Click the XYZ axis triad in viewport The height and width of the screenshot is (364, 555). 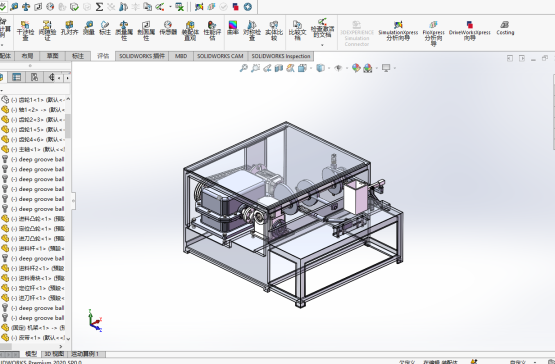pyautogui.click(x=95, y=321)
